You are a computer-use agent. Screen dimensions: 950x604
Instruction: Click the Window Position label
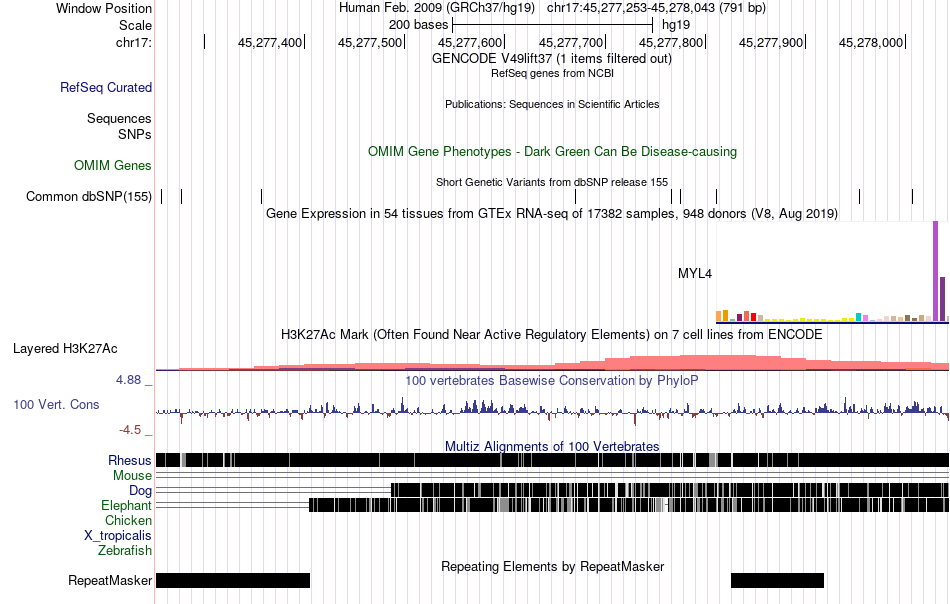pyautogui.click(x=104, y=8)
